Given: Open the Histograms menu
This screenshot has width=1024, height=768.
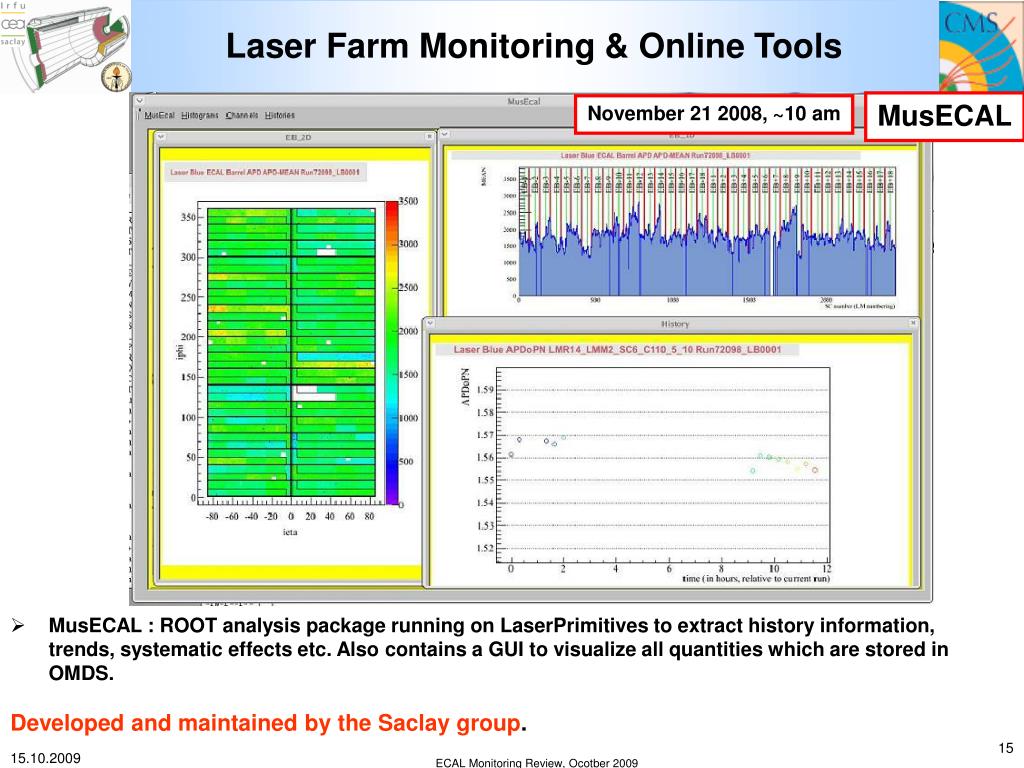Looking at the screenshot, I should click(x=200, y=115).
